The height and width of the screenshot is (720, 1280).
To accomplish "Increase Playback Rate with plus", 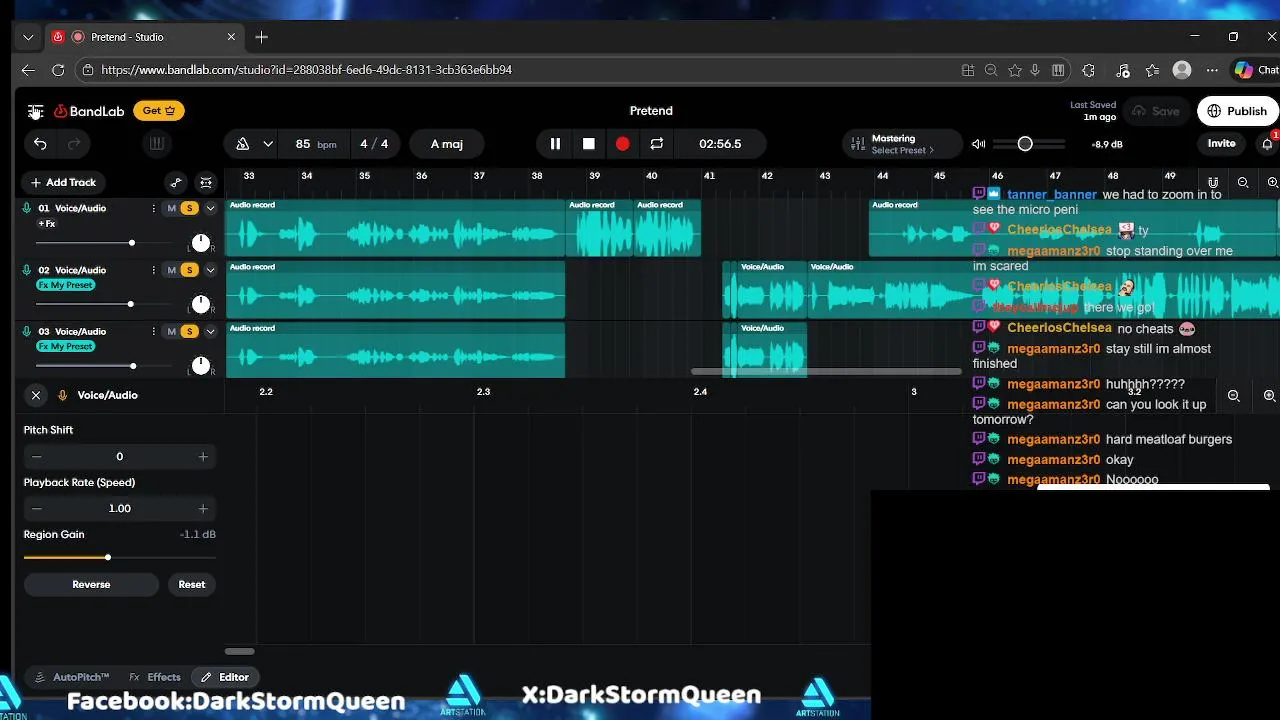I will 203,508.
